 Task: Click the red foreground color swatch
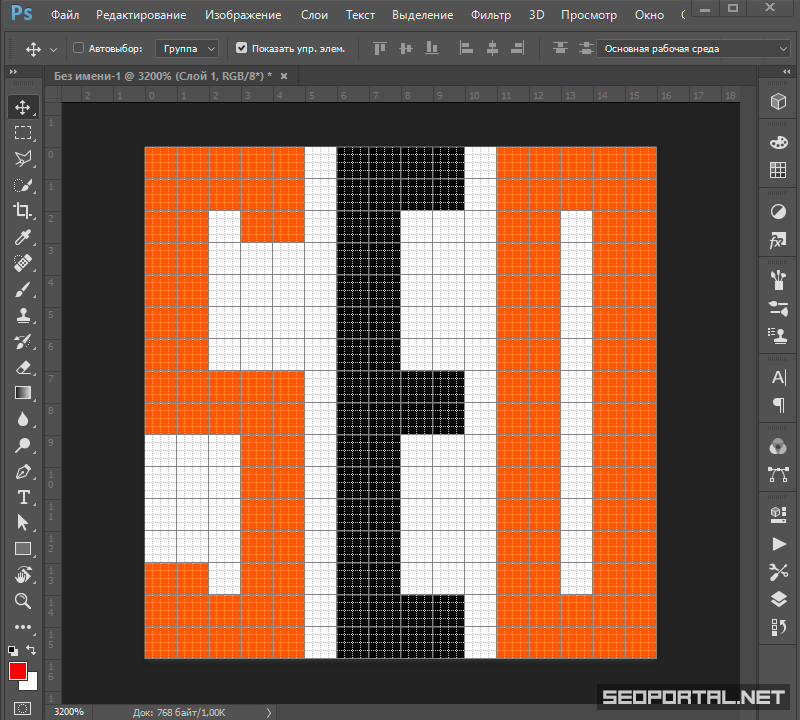(18, 671)
